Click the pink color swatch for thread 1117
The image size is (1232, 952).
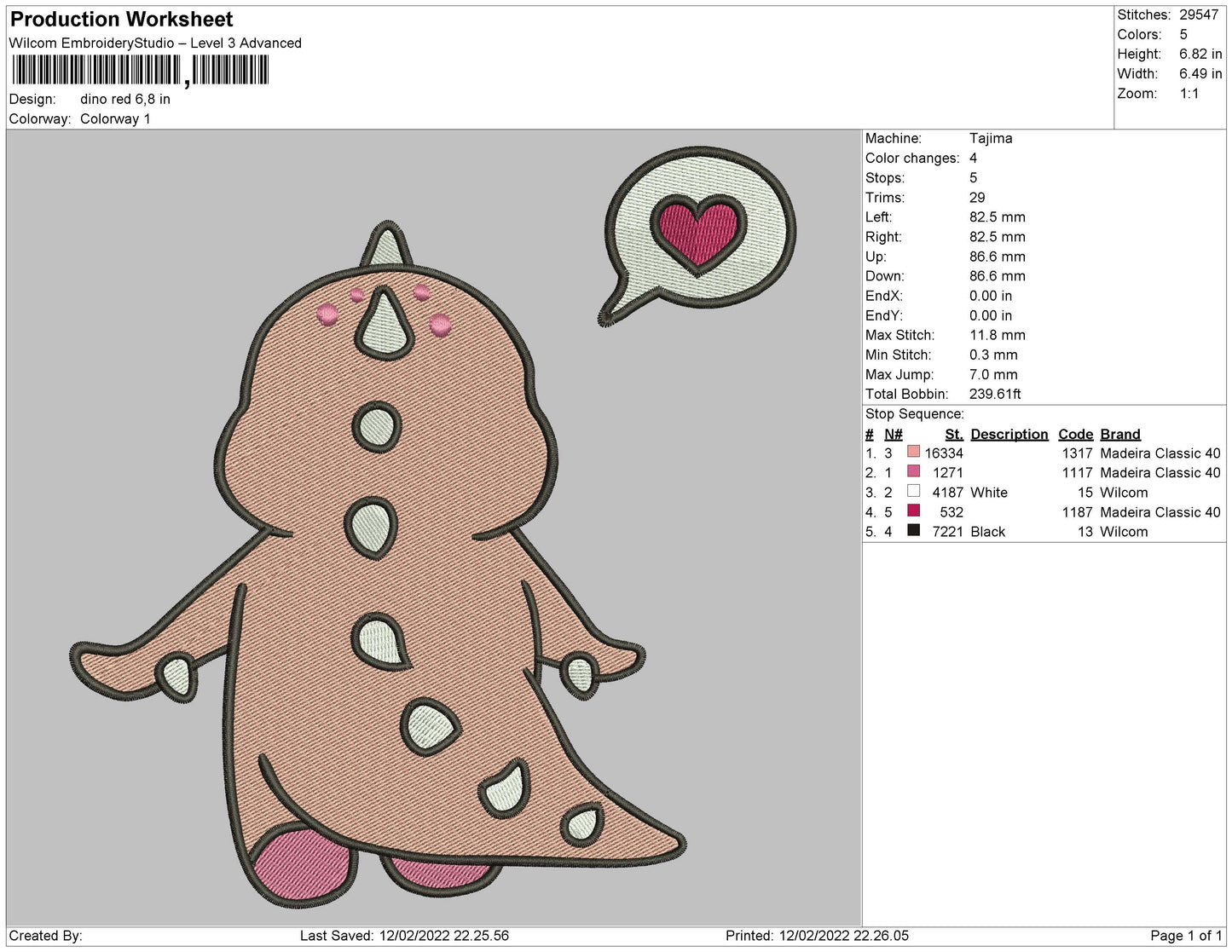coord(914,471)
